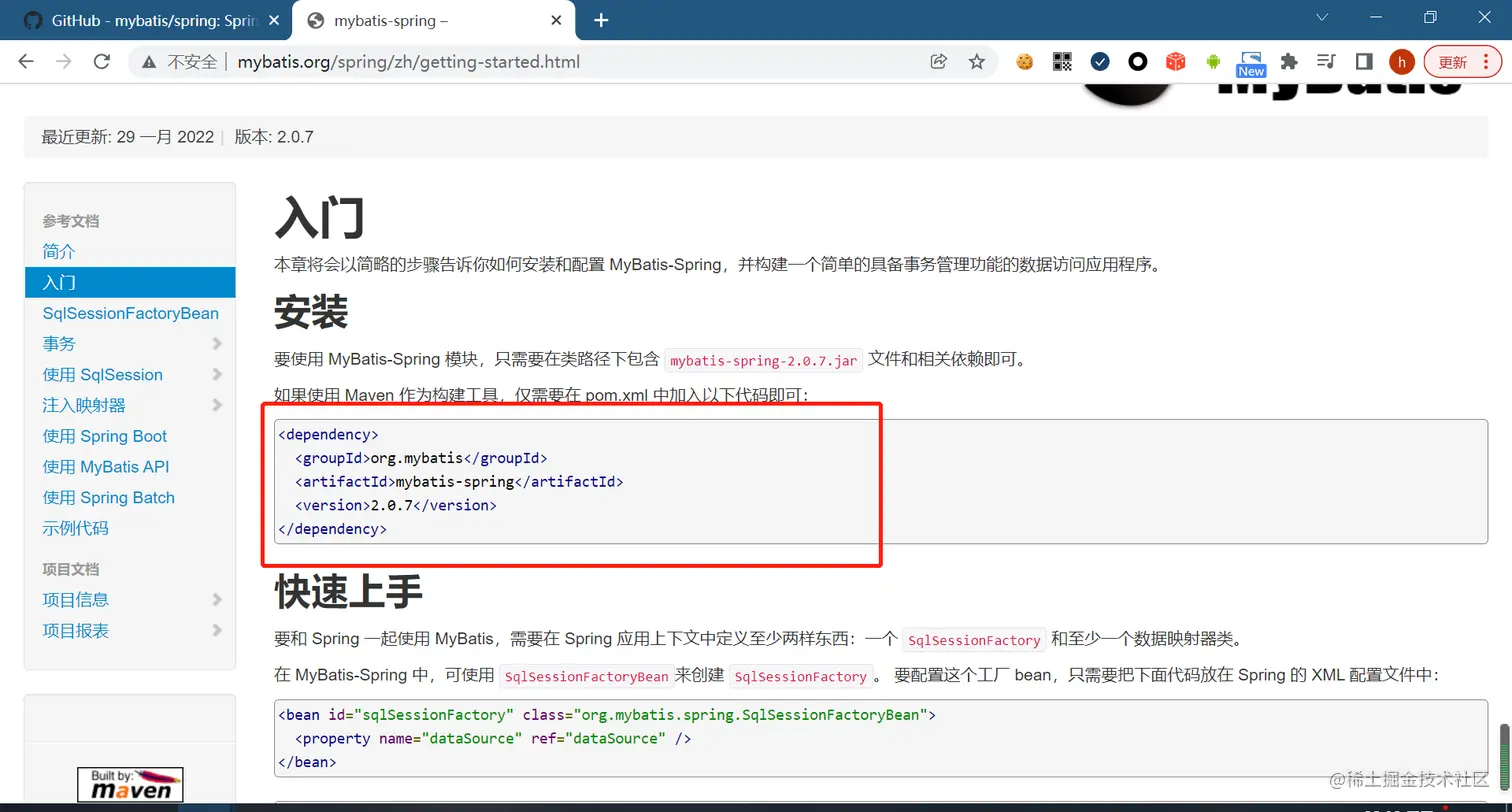Go back to the previous page
This screenshot has height=812, width=1512.
(26, 62)
